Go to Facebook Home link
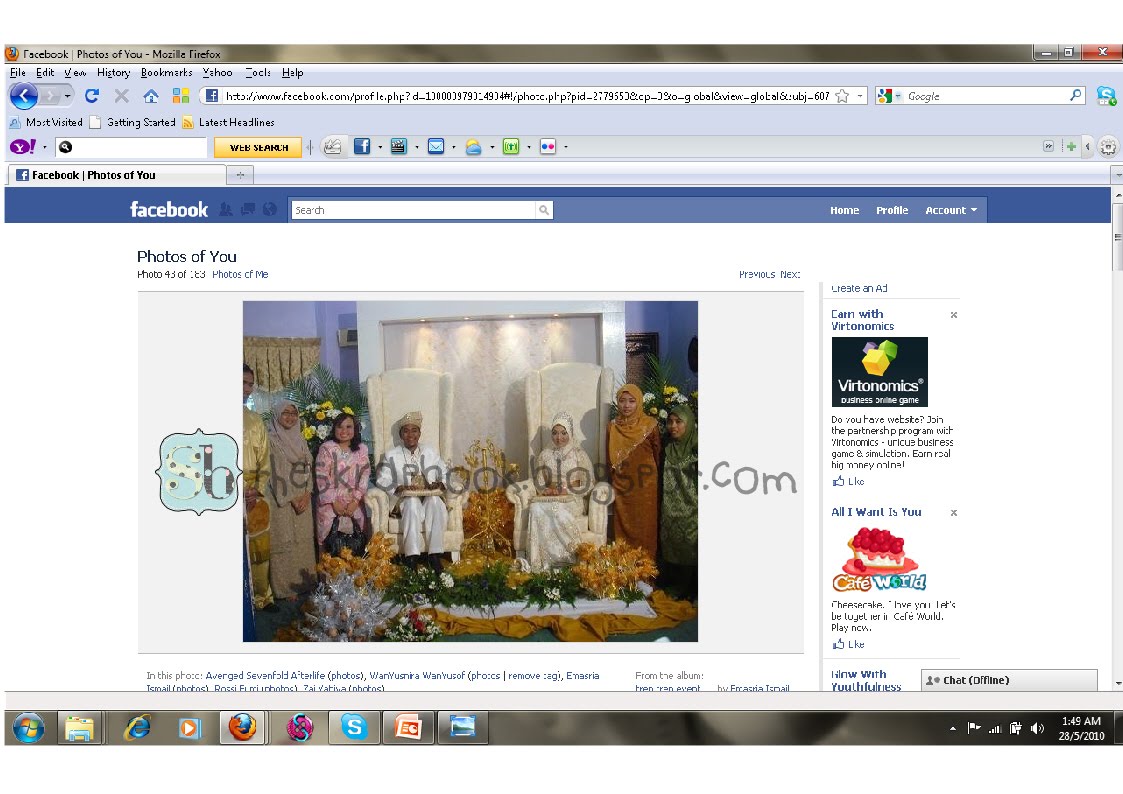This screenshot has height=794, width=1123. coord(844,210)
